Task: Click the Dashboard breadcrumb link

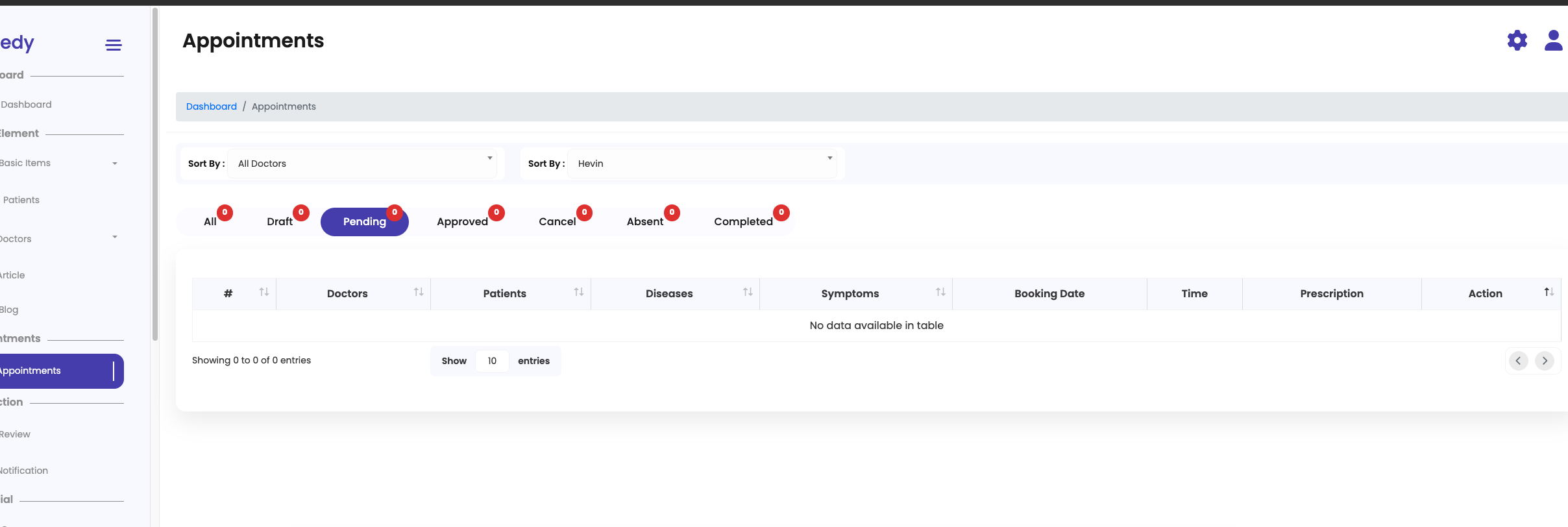Action: point(212,106)
